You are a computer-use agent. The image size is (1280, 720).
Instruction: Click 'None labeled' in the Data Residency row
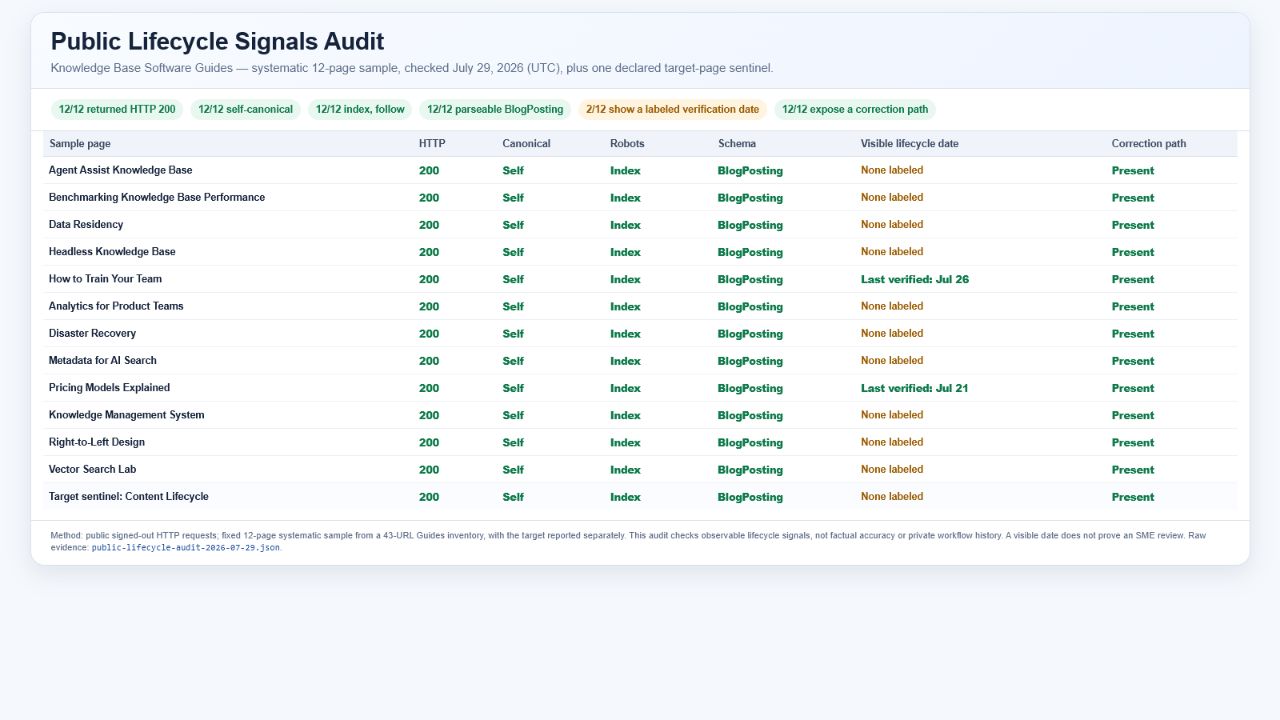(892, 225)
